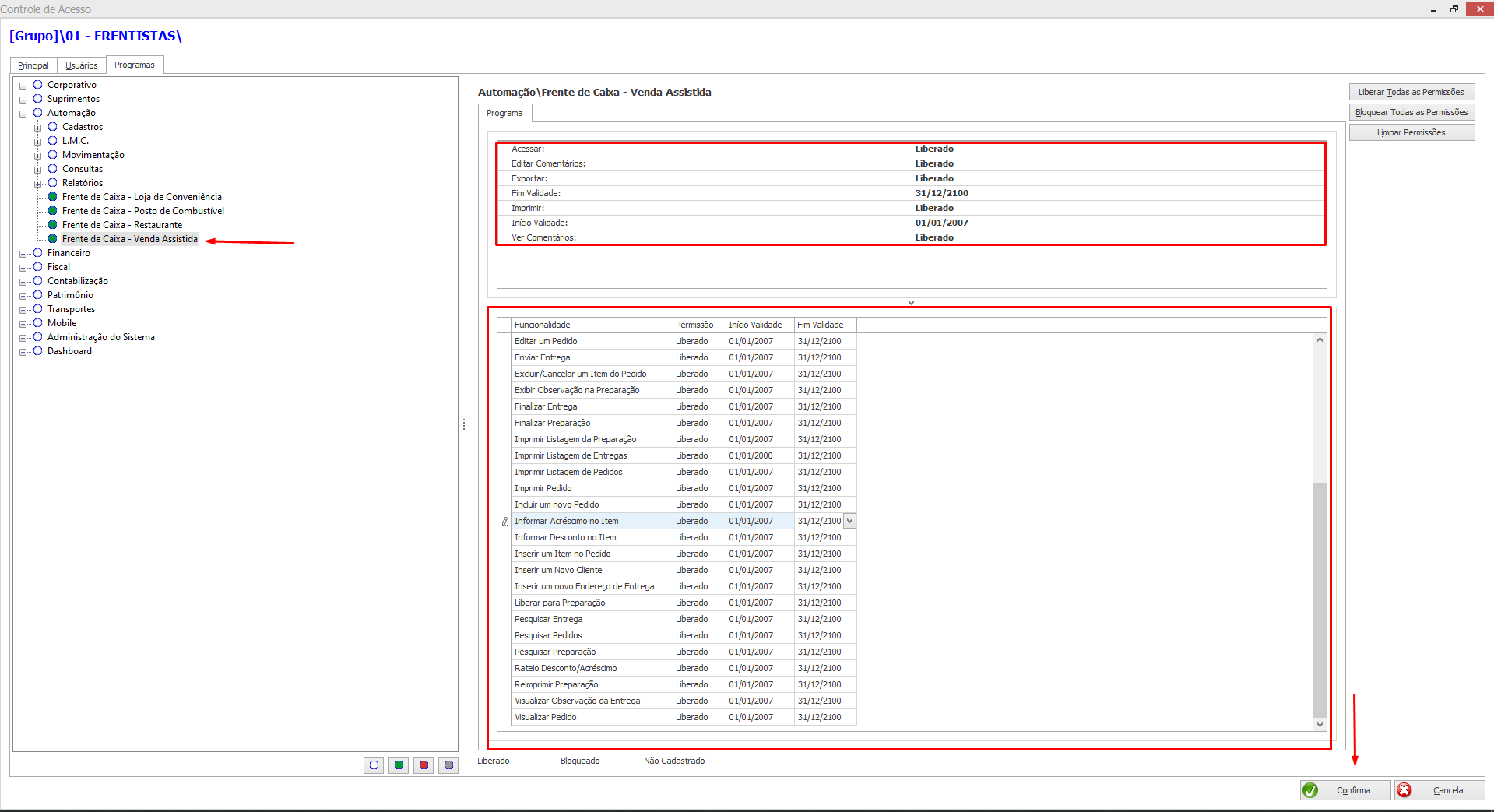
Task: Select the Programa sub-tab
Action: point(504,113)
